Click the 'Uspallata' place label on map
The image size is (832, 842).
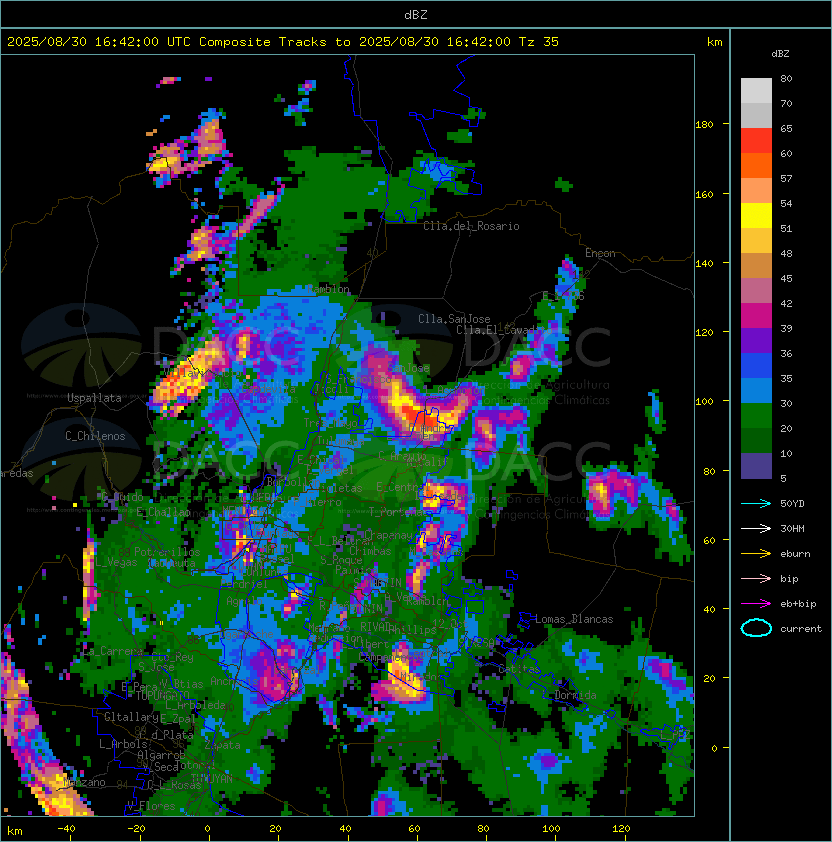point(94,398)
